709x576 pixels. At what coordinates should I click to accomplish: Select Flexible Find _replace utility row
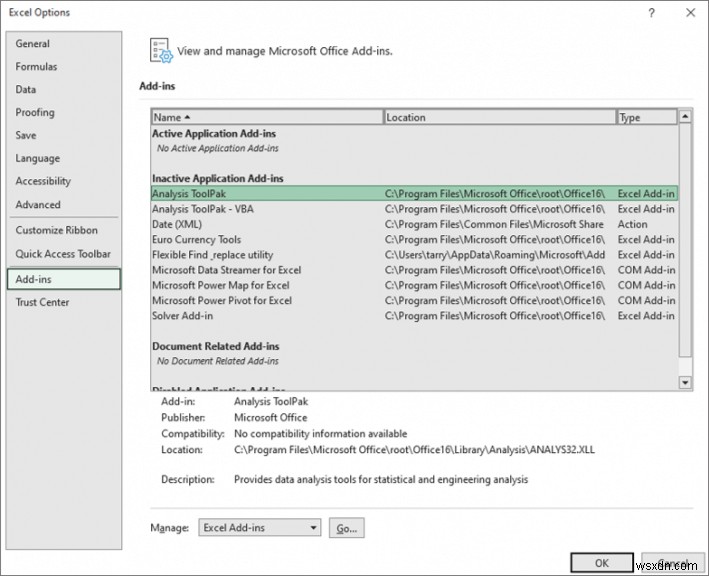[x=414, y=255]
